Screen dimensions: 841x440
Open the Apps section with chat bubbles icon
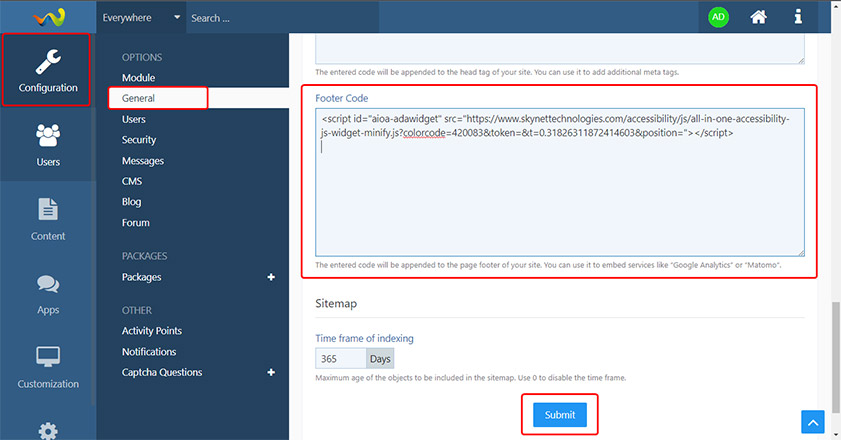48,294
